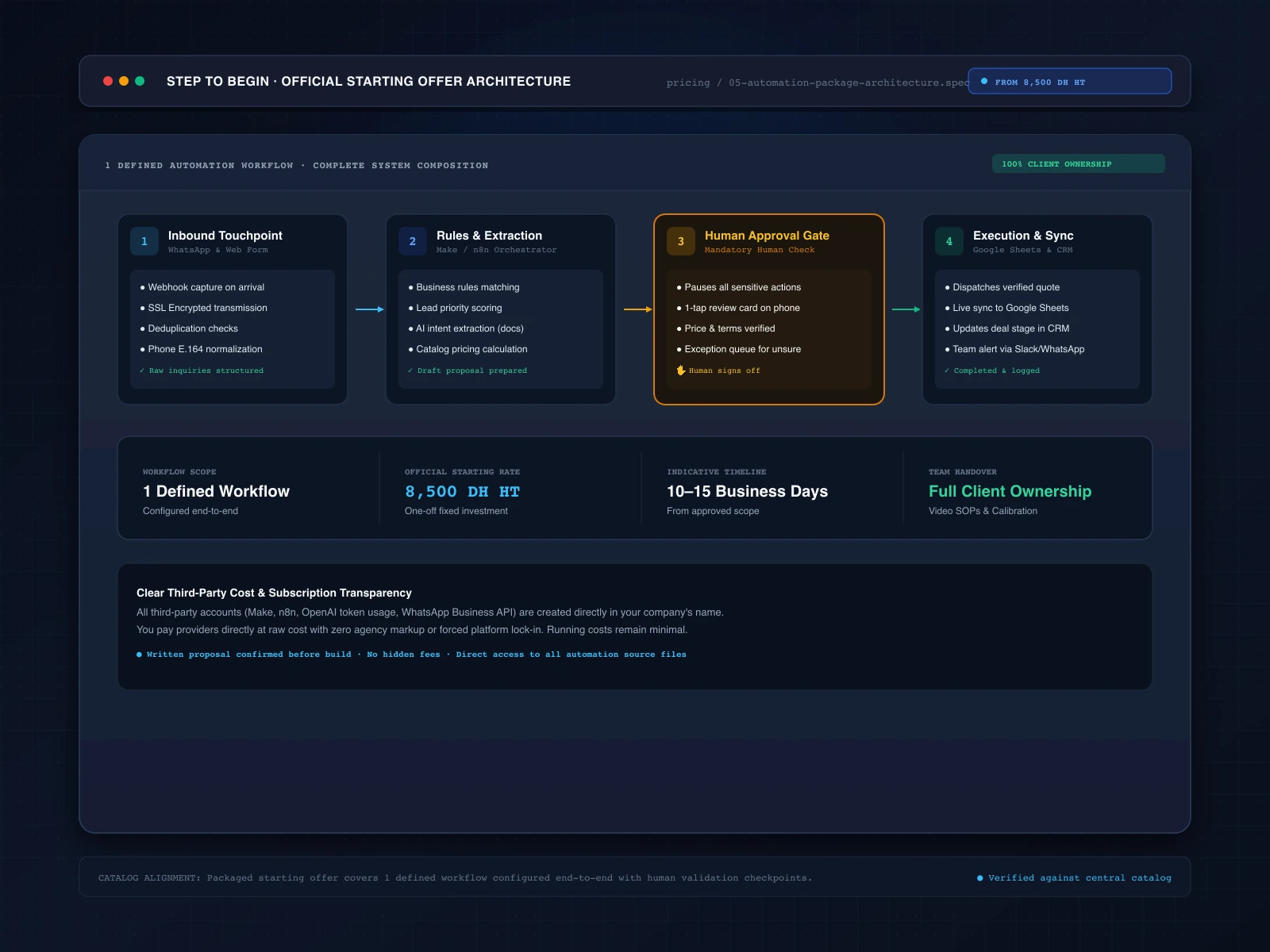This screenshot has width=1270, height=952.
Task: Select the step 2 badge on Rules & Extraction
Action: point(413,241)
